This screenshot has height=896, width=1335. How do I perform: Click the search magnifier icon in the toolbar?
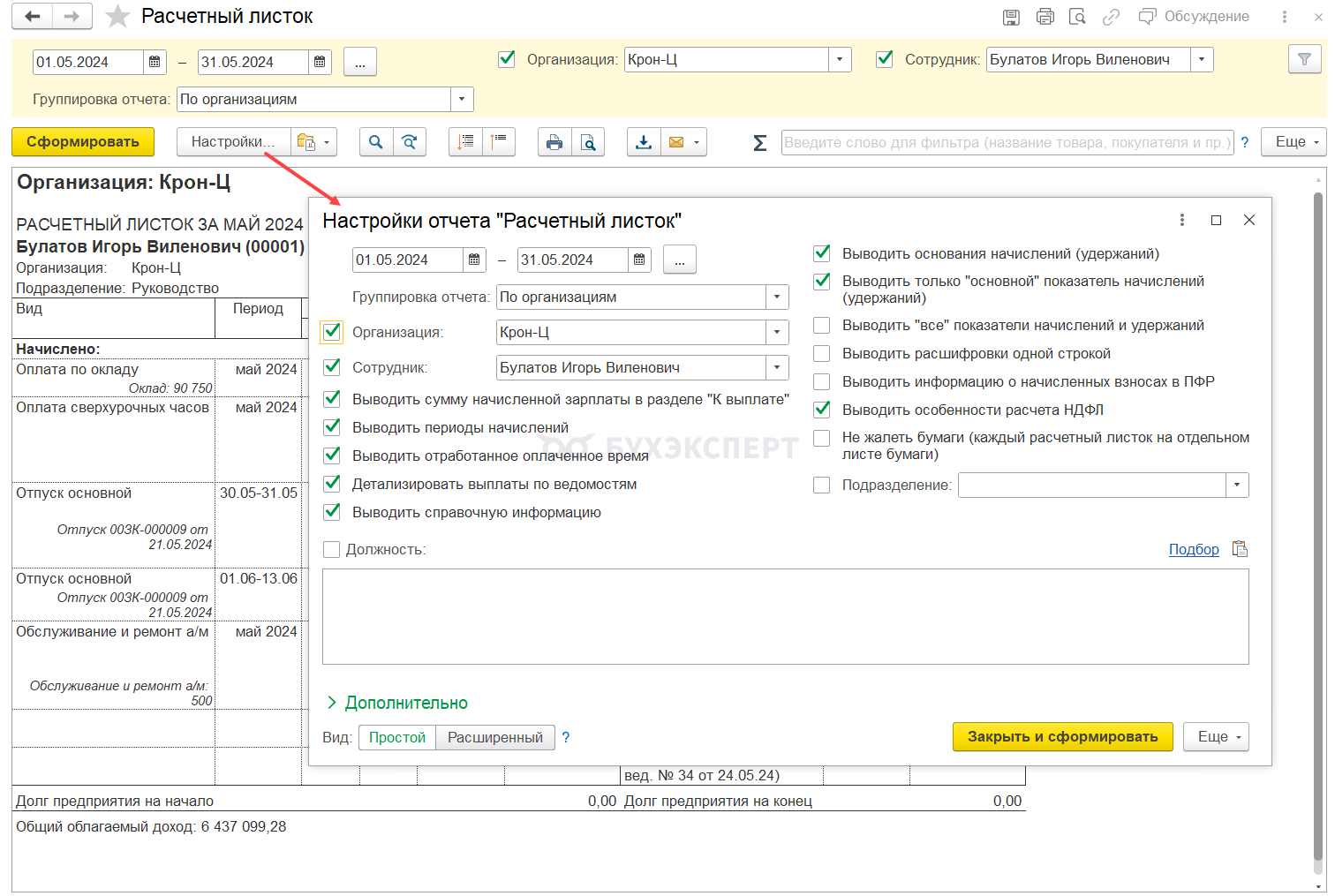(376, 142)
